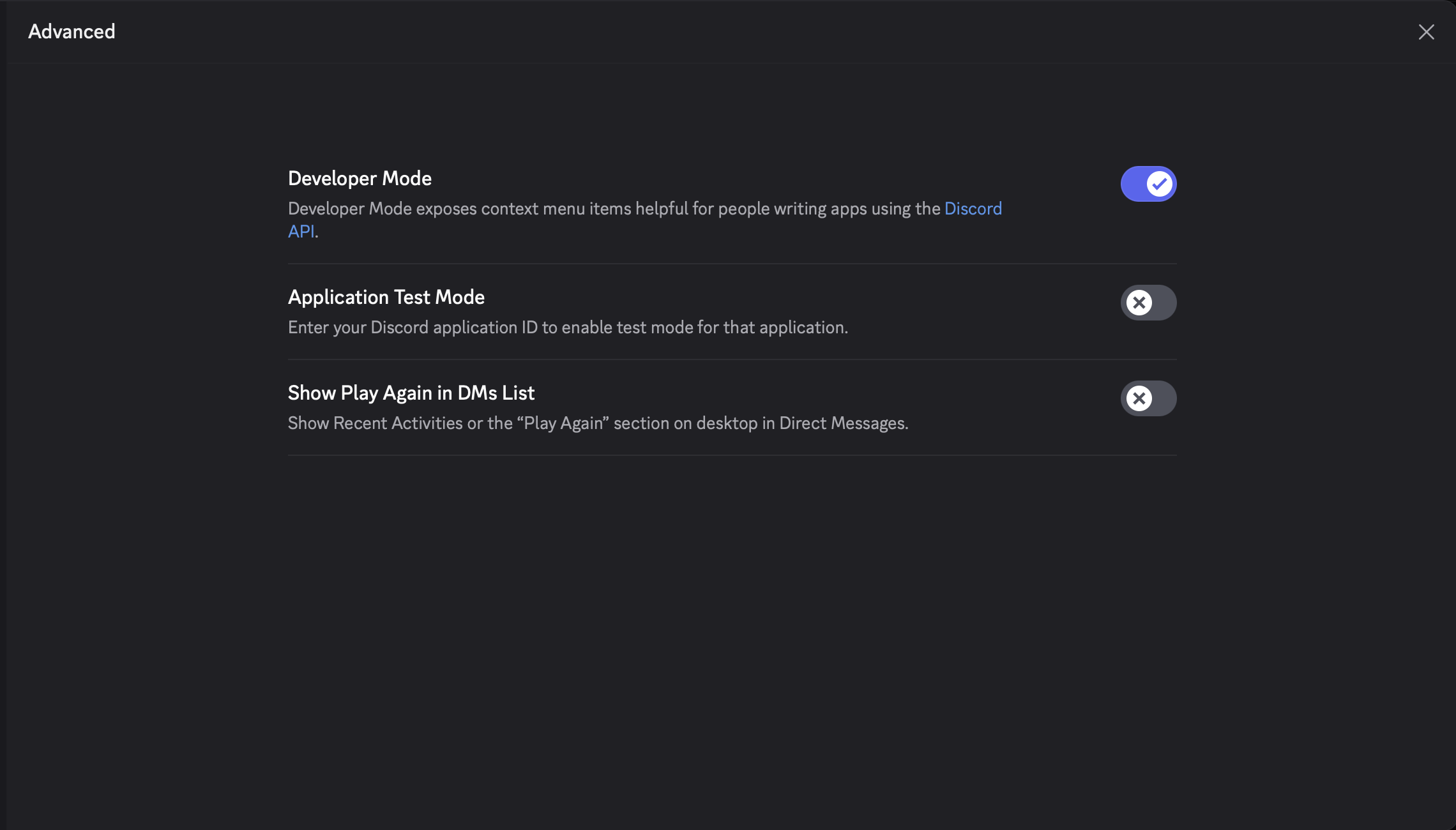This screenshot has width=1456, height=830.
Task: Enable the Application Test Mode toggle
Action: pyautogui.click(x=1148, y=303)
